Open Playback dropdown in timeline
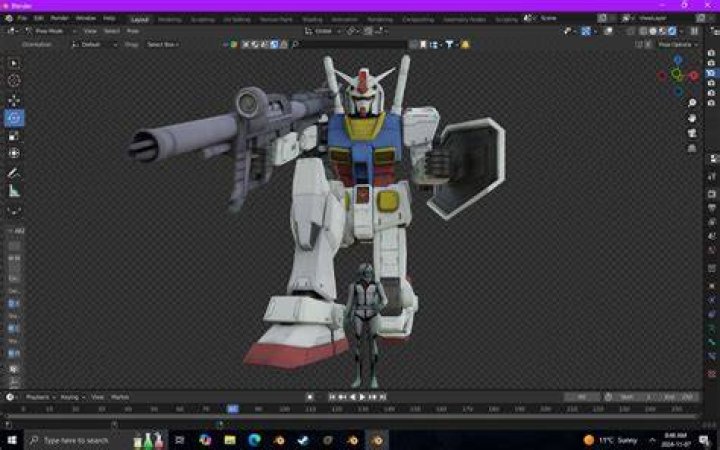Screen dimensions: 720x450 [40, 397]
